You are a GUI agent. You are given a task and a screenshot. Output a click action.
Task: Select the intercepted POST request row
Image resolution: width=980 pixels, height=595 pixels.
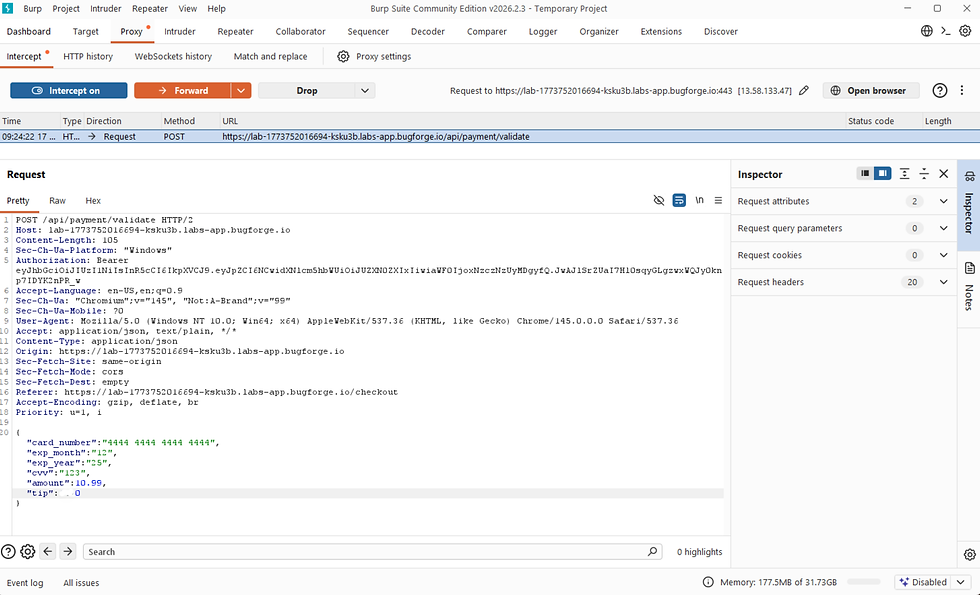tap(489, 136)
